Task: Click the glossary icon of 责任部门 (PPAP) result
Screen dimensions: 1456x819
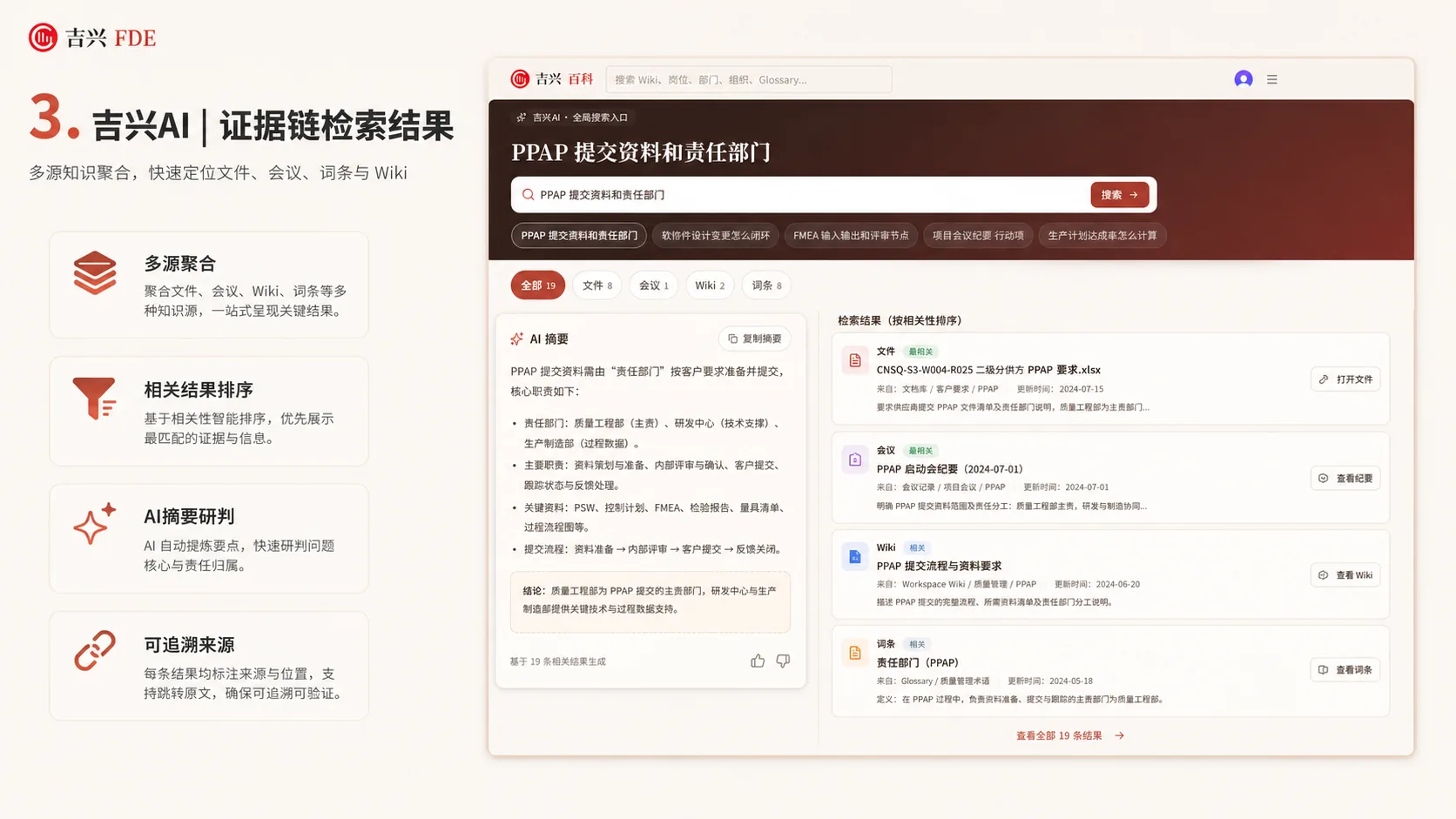Action: click(855, 653)
